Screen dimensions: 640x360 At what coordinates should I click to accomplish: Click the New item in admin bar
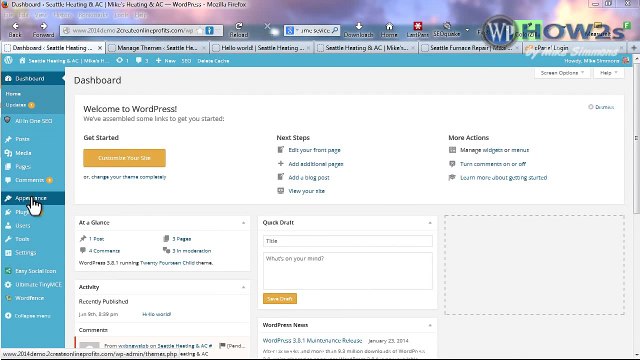[x=166, y=61]
